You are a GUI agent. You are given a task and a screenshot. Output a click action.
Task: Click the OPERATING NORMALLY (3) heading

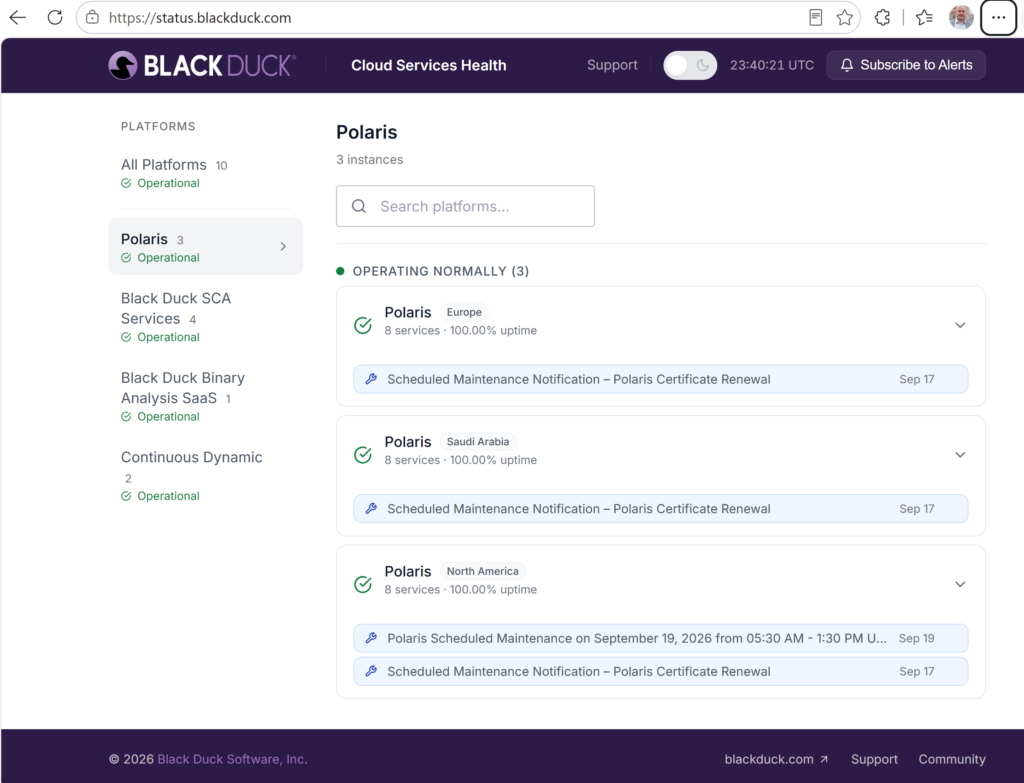[440, 271]
